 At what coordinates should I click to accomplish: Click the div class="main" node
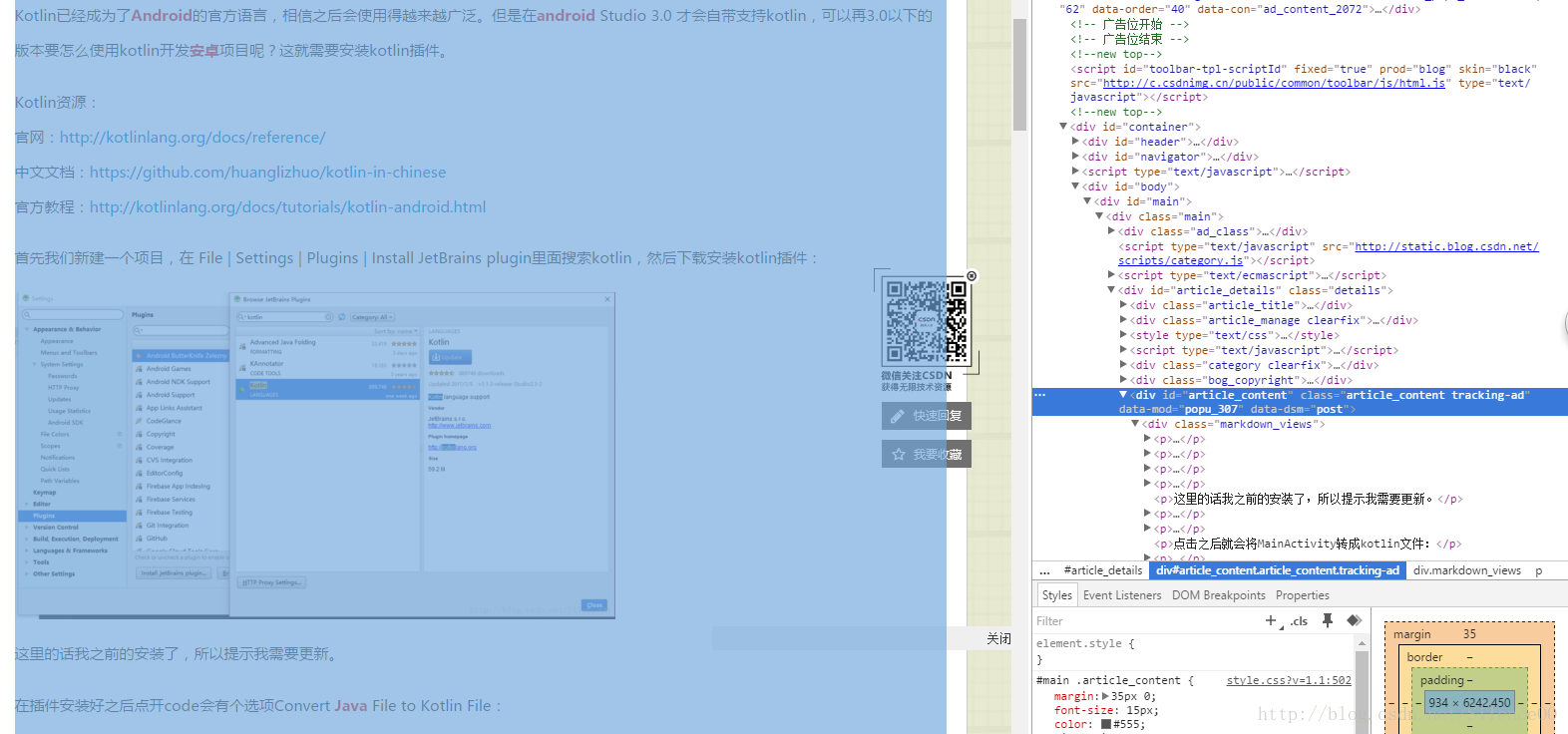click(1165, 216)
